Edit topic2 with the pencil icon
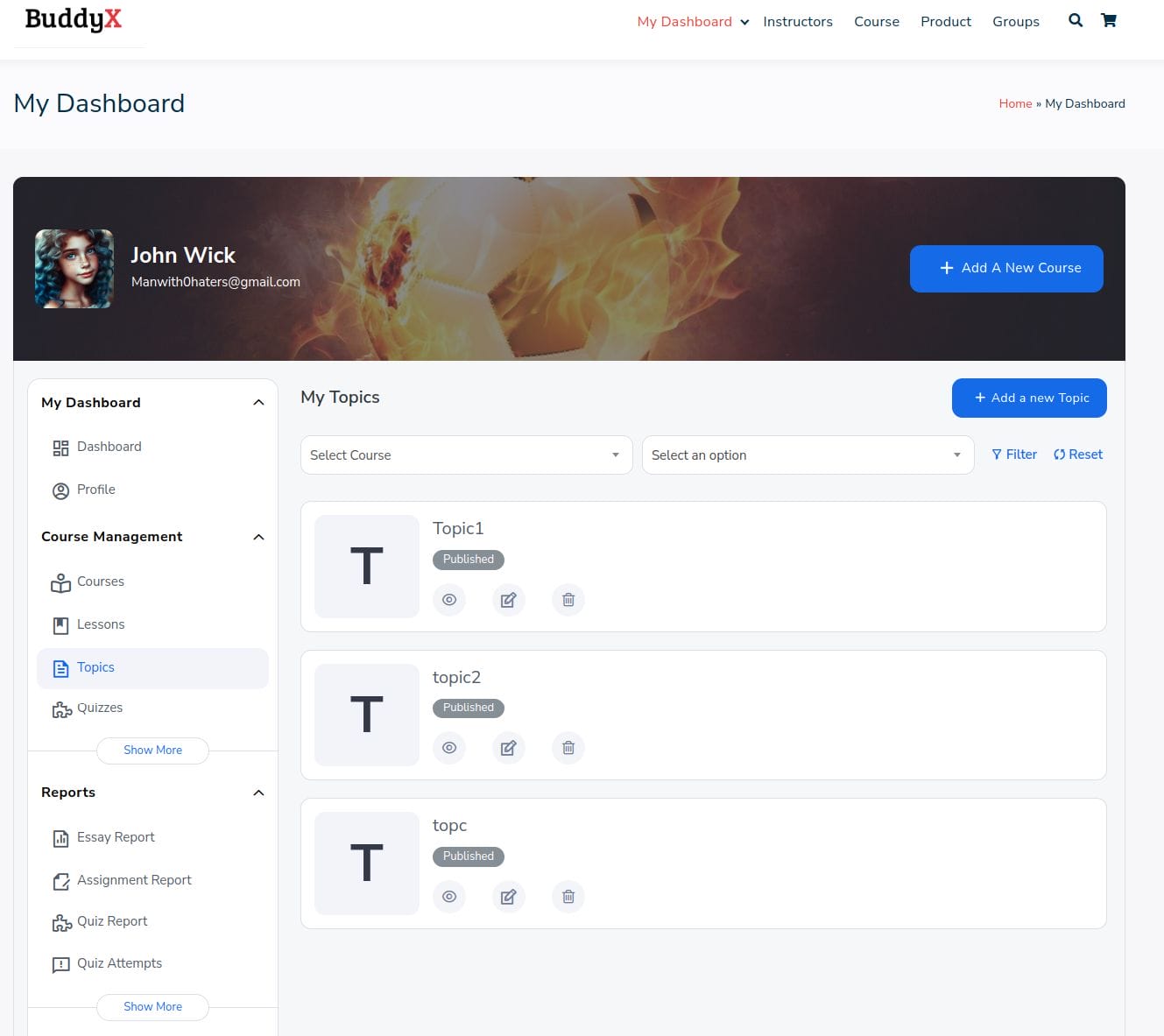 tap(508, 748)
